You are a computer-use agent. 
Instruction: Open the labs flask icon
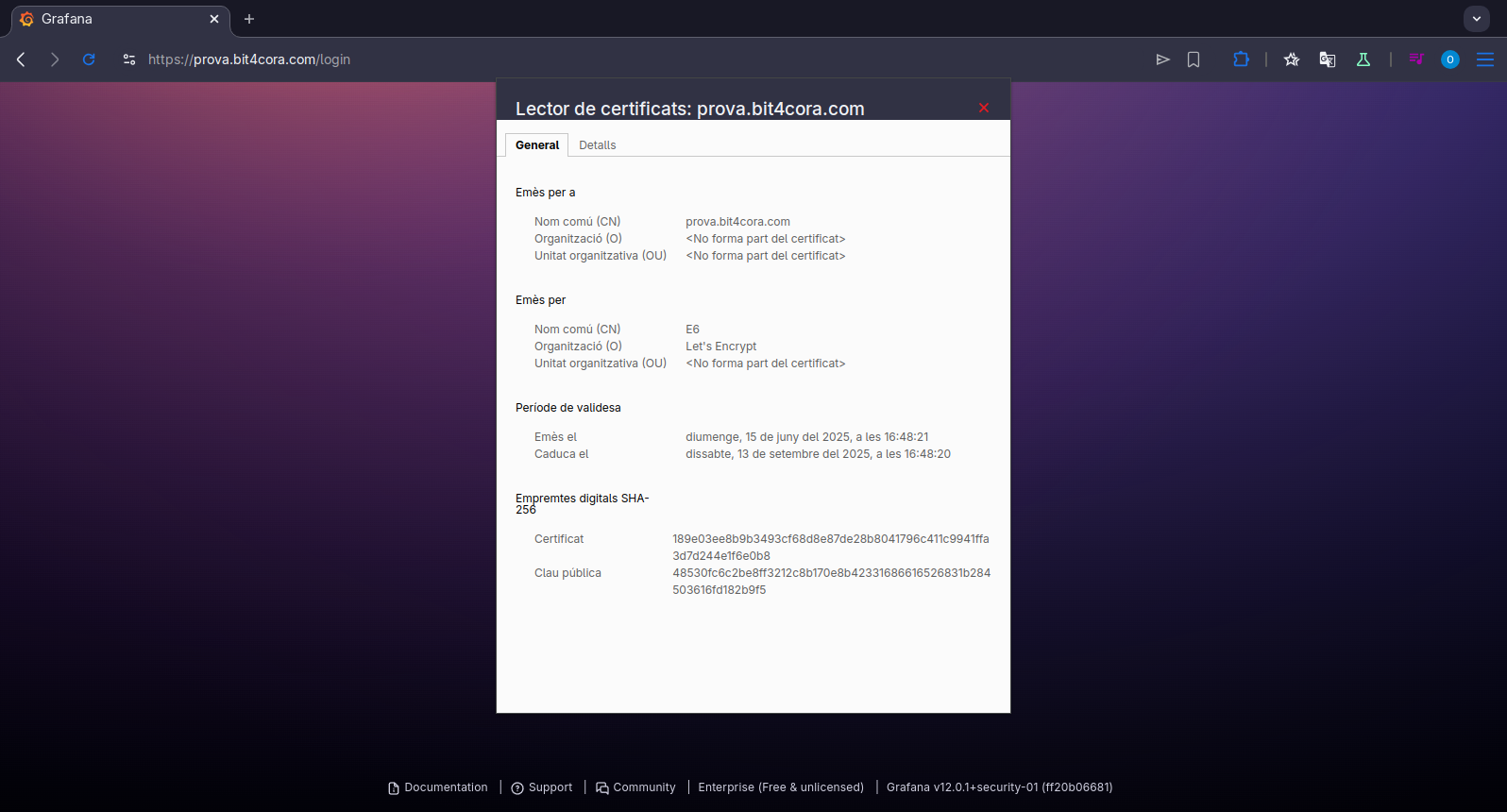(1363, 59)
